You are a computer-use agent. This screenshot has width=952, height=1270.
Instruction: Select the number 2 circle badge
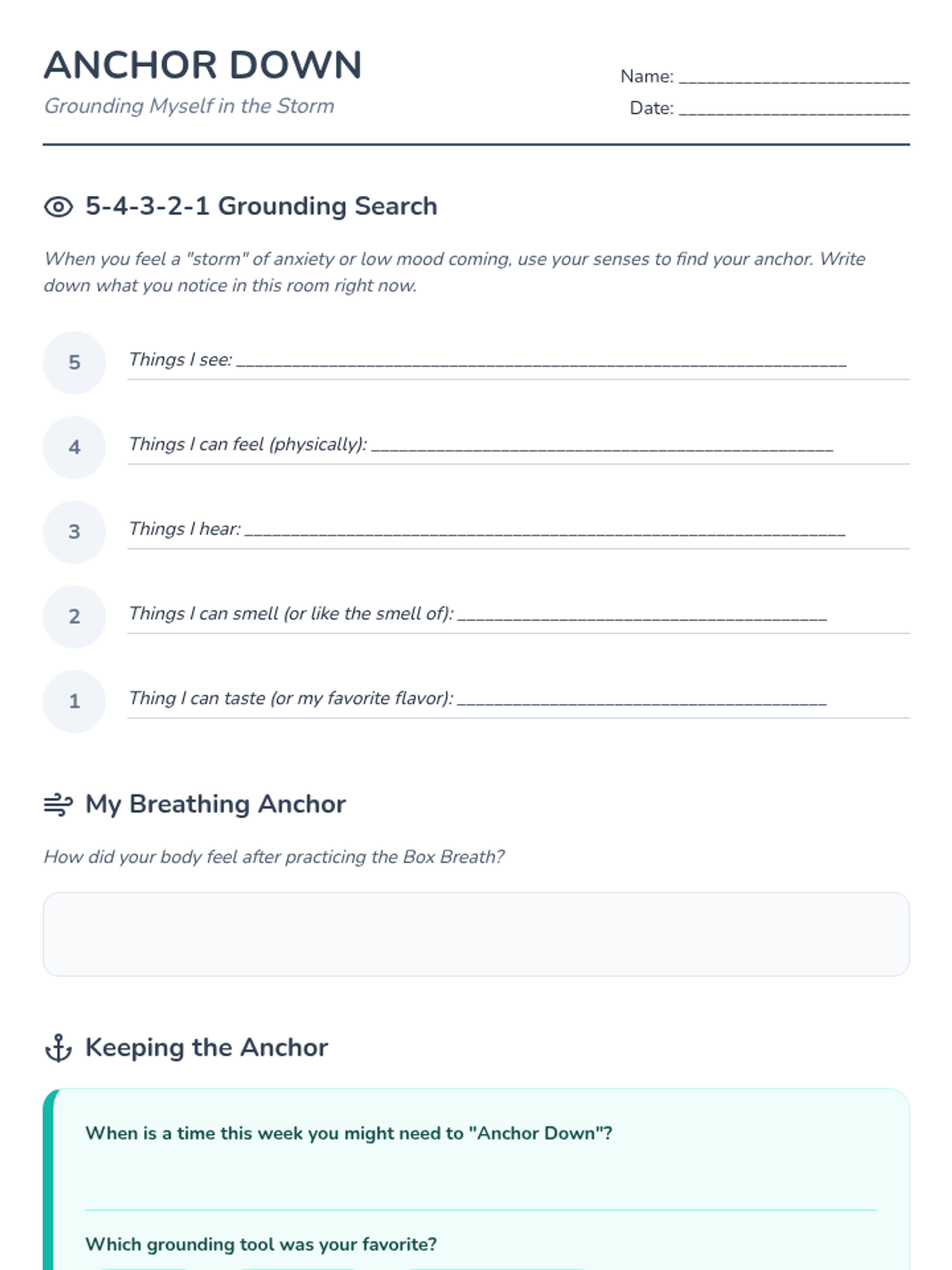pos(74,617)
